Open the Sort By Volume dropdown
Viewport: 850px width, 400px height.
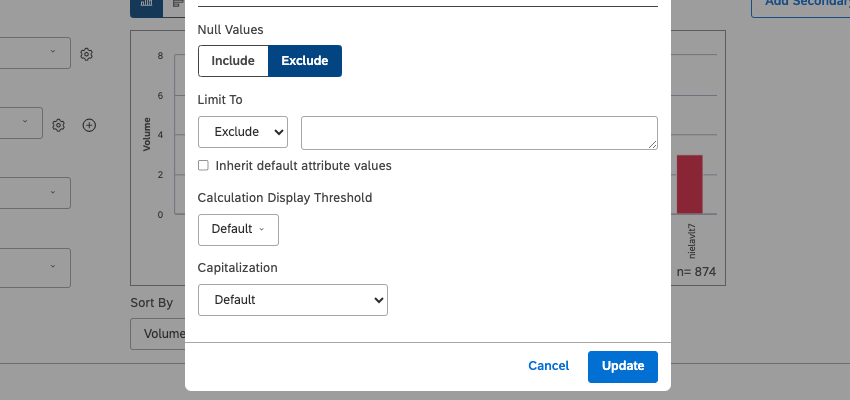pyautogui.click(x=158, y=334)
